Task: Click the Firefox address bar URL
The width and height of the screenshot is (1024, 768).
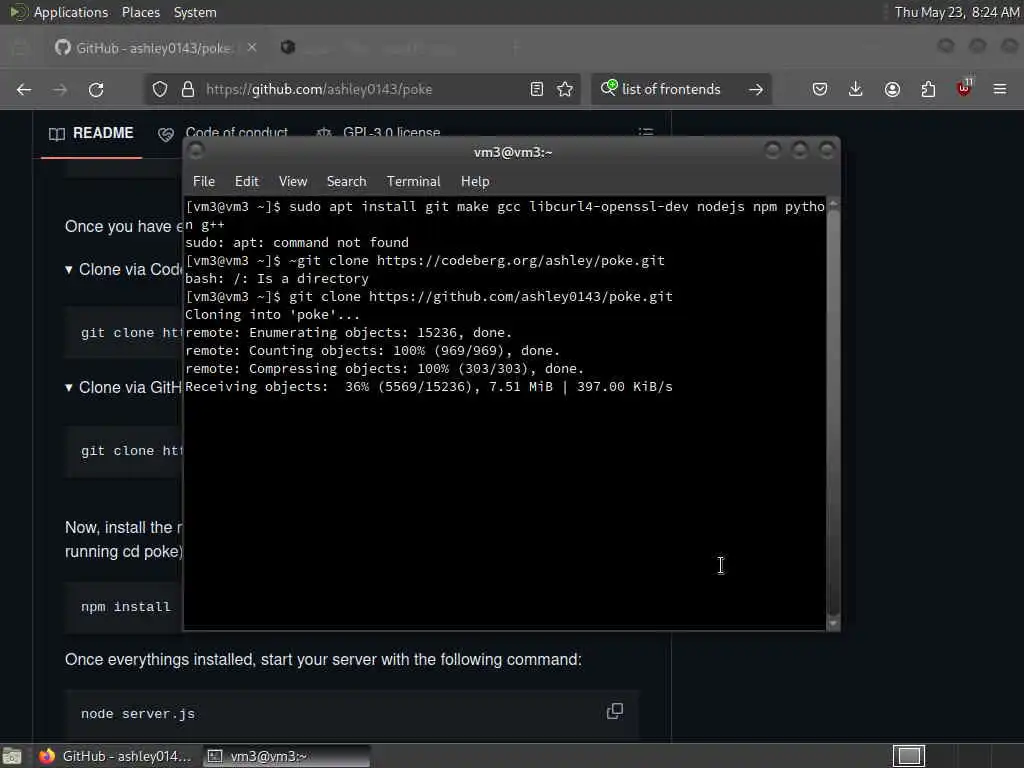Action: pos(319,89)
